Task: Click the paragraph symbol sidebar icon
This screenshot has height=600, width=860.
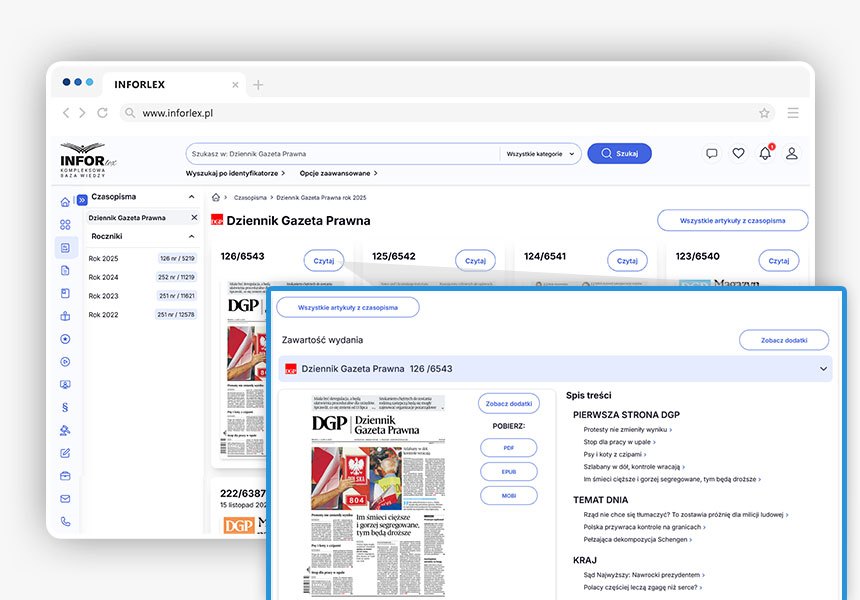Action: (66, 407)
